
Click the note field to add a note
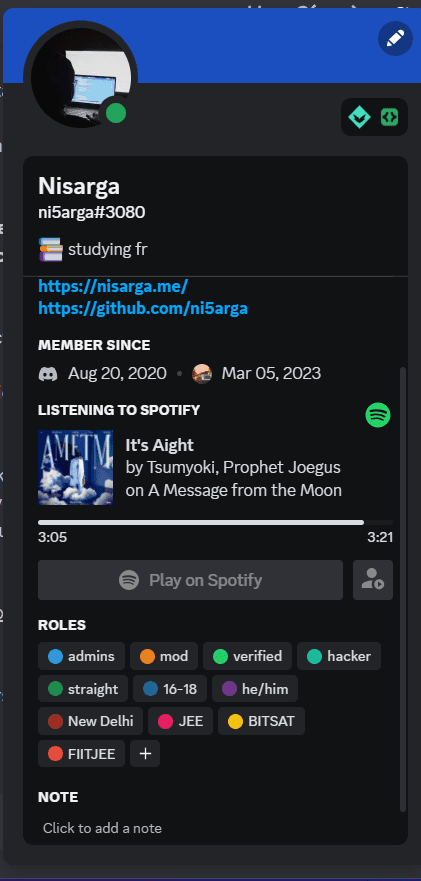pos(215,828)
